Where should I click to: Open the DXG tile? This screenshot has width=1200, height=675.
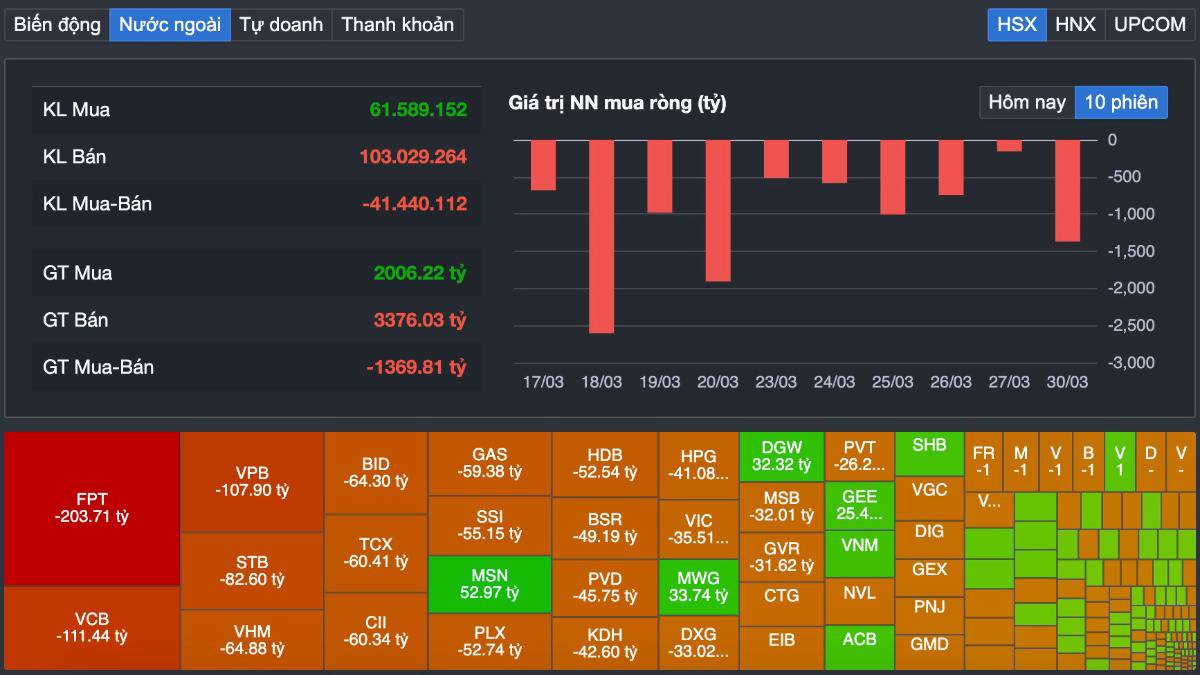pyautogui.click(x=698, y=643)
